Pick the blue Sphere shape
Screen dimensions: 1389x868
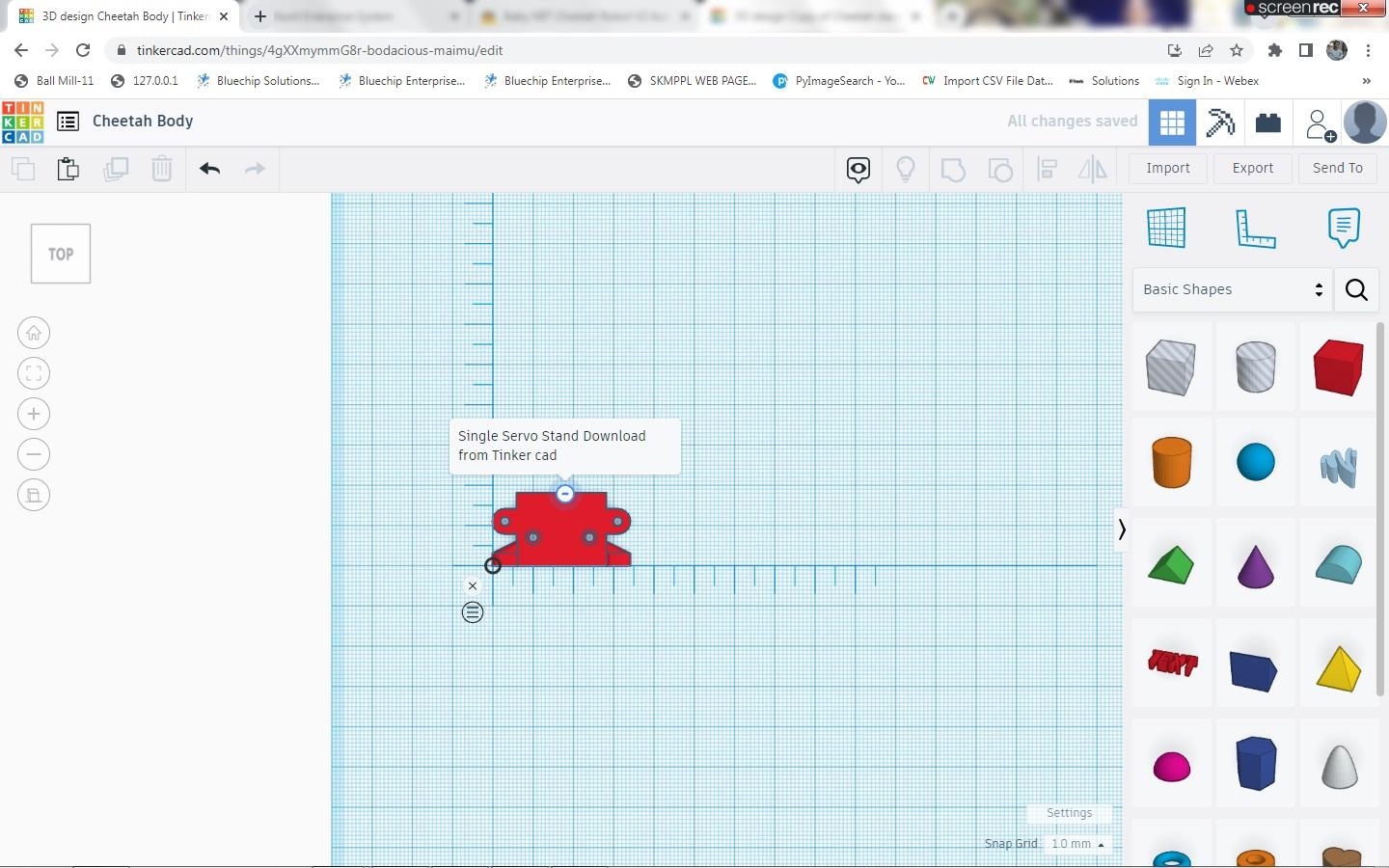(1255, 462)
